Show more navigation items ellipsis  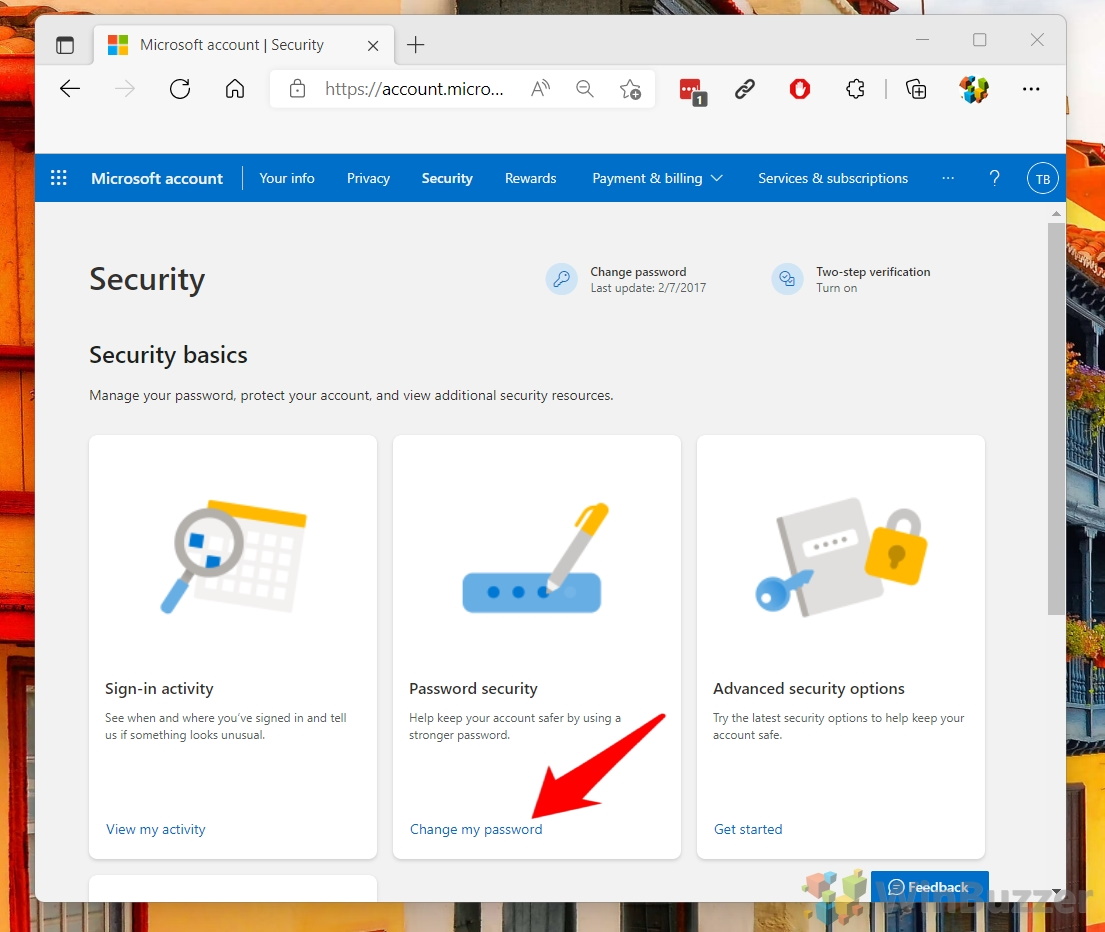click(948, 178)
